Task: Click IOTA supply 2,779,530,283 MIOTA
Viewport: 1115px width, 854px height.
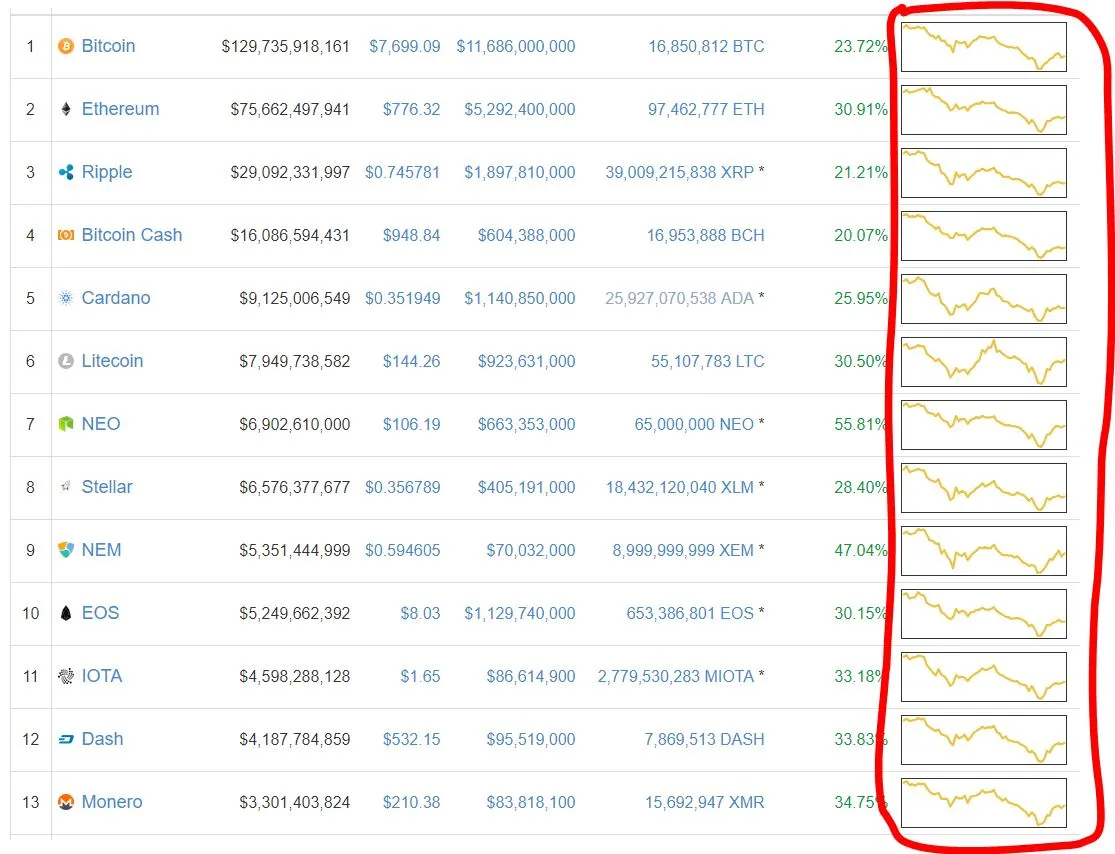Action: (676, 676)
